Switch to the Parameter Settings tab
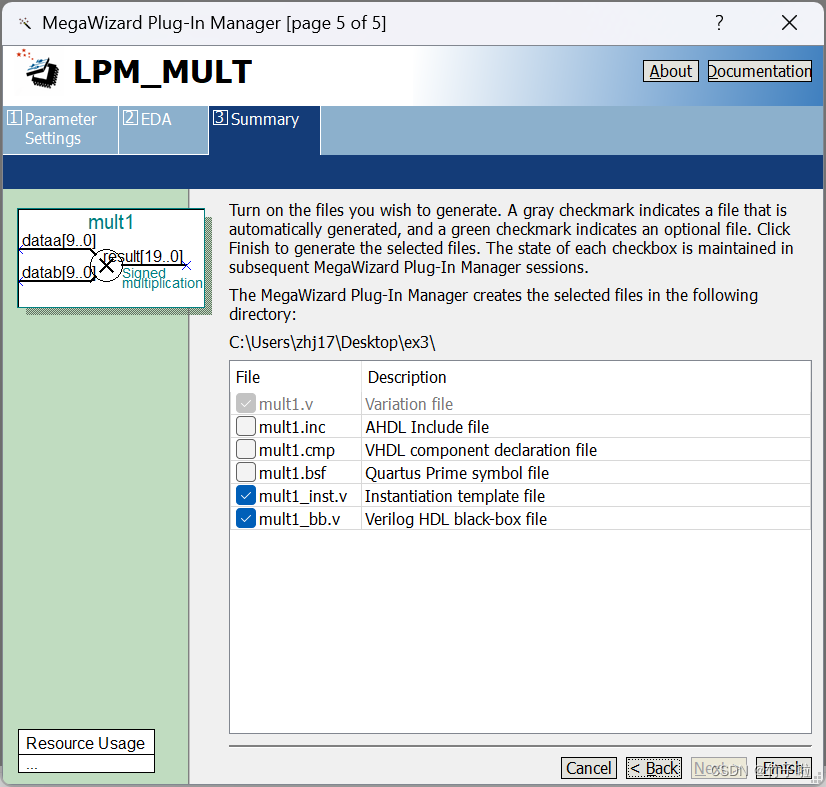The height and width of the screenshot is (787, 826). (x=60, y=130)
